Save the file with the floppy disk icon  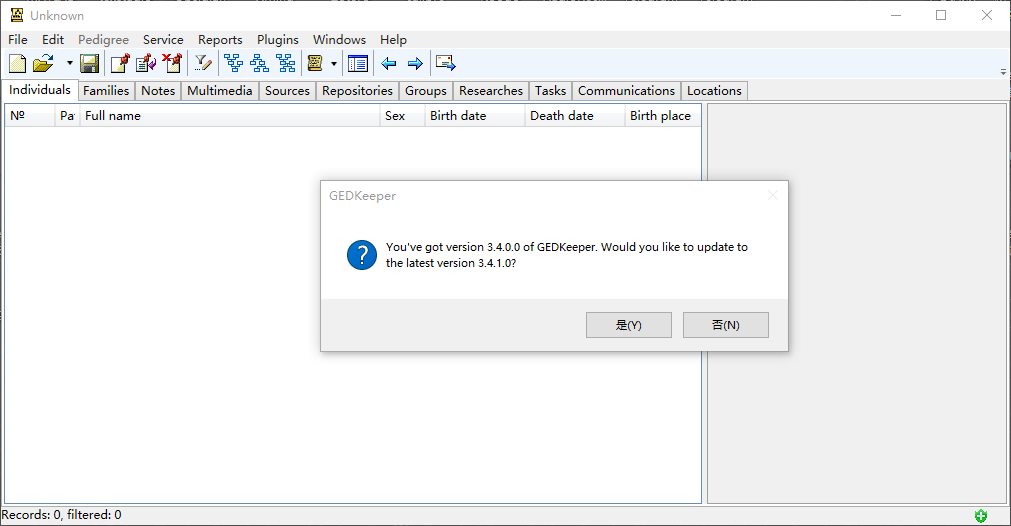pyautogui.click(x=89, y=63)
